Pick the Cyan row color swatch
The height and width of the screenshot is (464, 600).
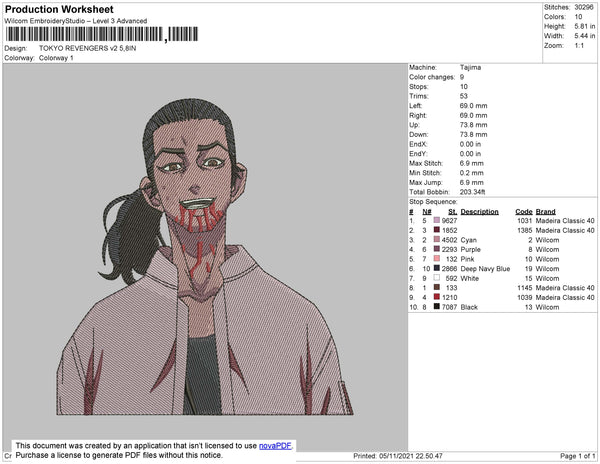click(437, 239)
